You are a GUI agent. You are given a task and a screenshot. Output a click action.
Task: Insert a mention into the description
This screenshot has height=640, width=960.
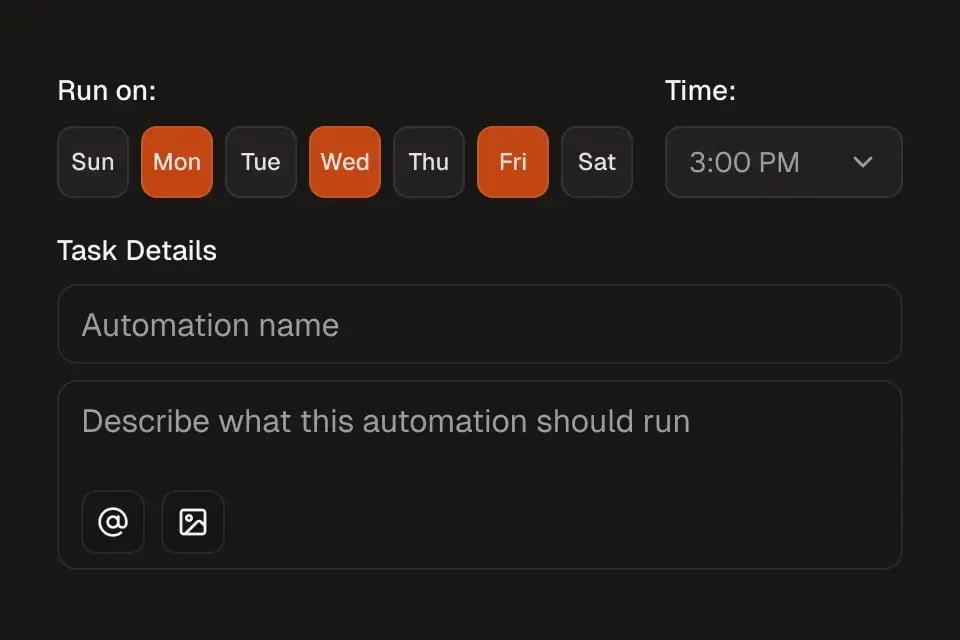pyautogui.click(x=113, y=522)
